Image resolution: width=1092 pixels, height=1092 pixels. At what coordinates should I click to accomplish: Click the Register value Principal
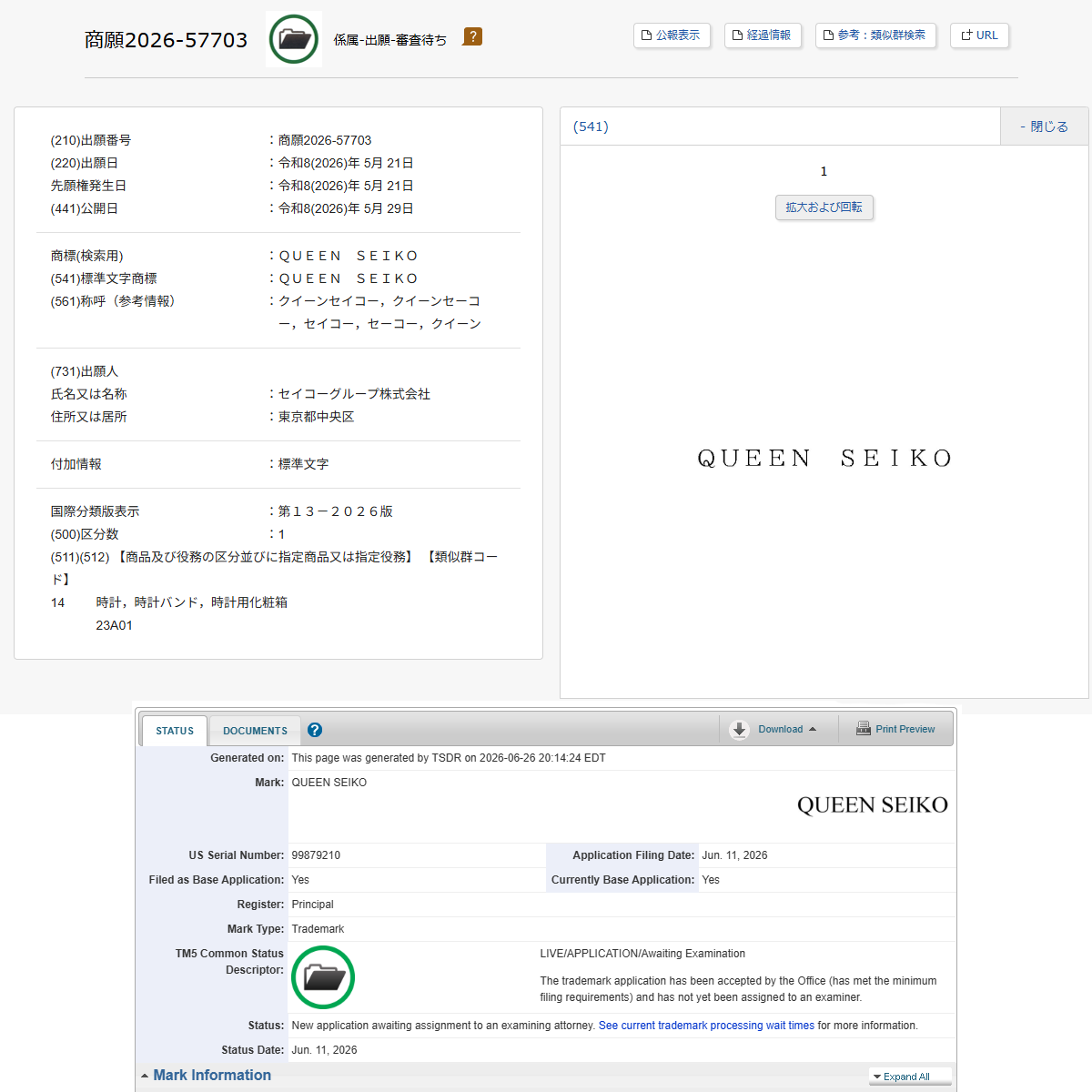coord(312,905)
